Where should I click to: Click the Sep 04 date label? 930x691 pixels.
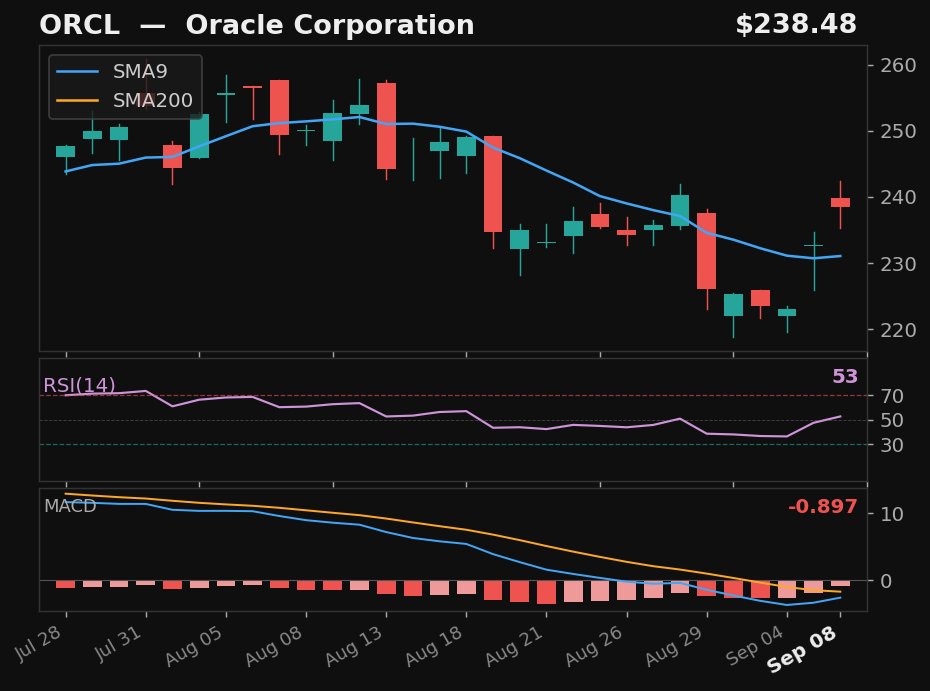point(756,645)
